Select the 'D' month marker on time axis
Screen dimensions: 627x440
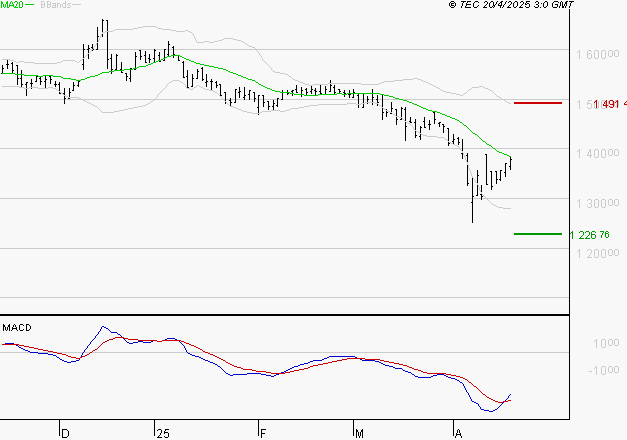66,433
